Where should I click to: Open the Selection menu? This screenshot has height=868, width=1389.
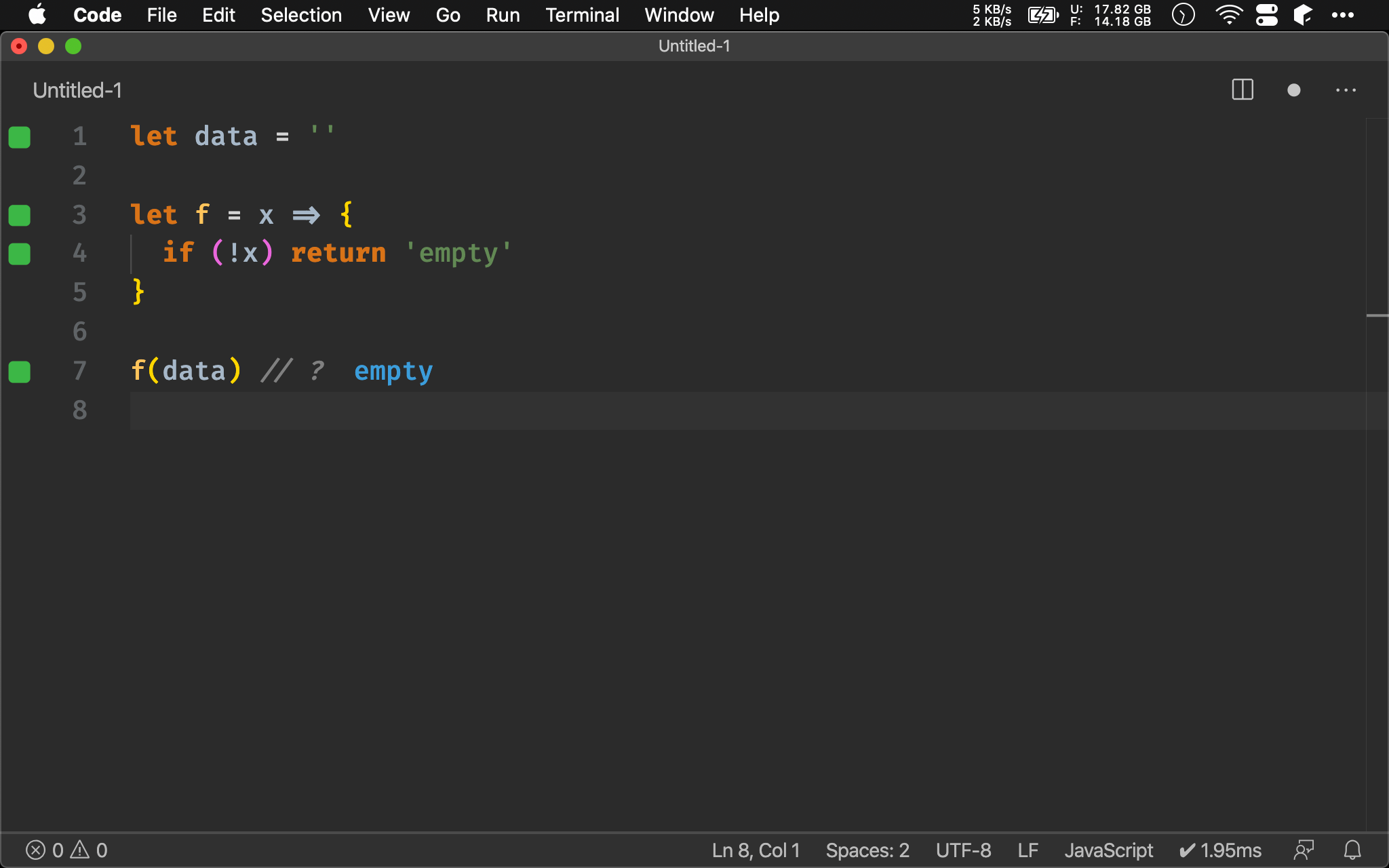301,15
